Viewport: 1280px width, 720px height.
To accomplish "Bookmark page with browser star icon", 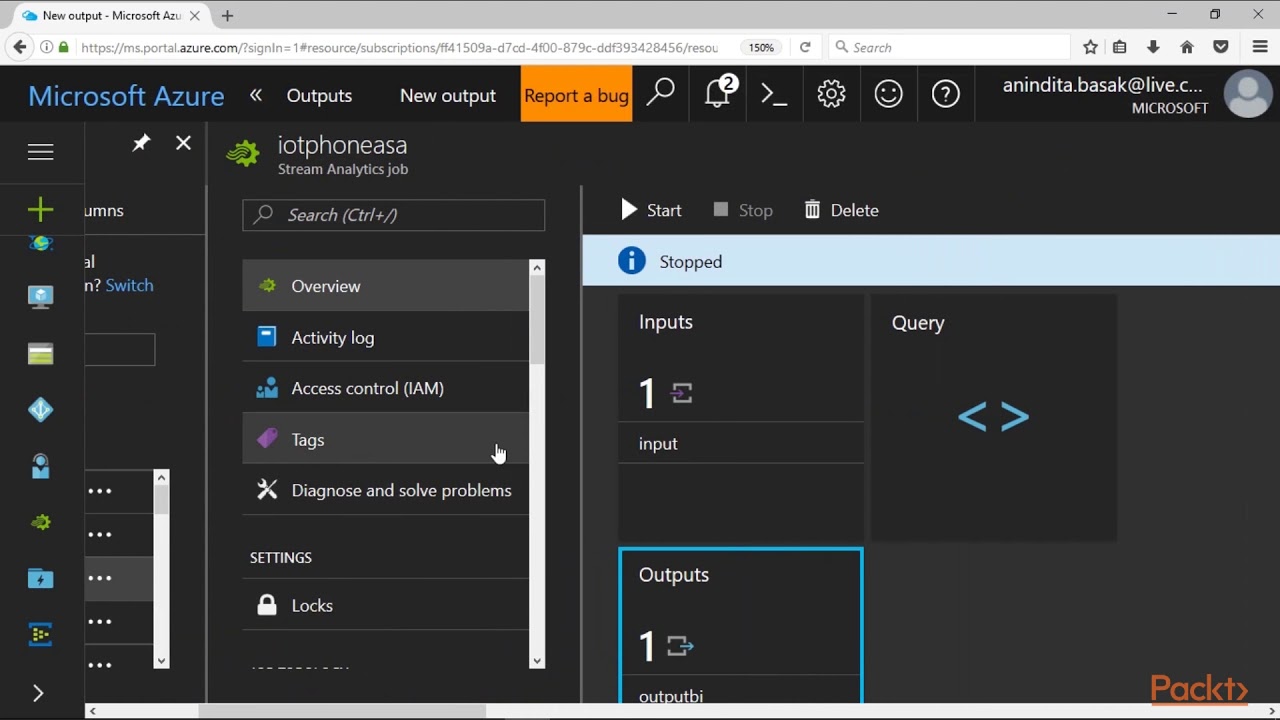I will click(x=1090, y=47).
